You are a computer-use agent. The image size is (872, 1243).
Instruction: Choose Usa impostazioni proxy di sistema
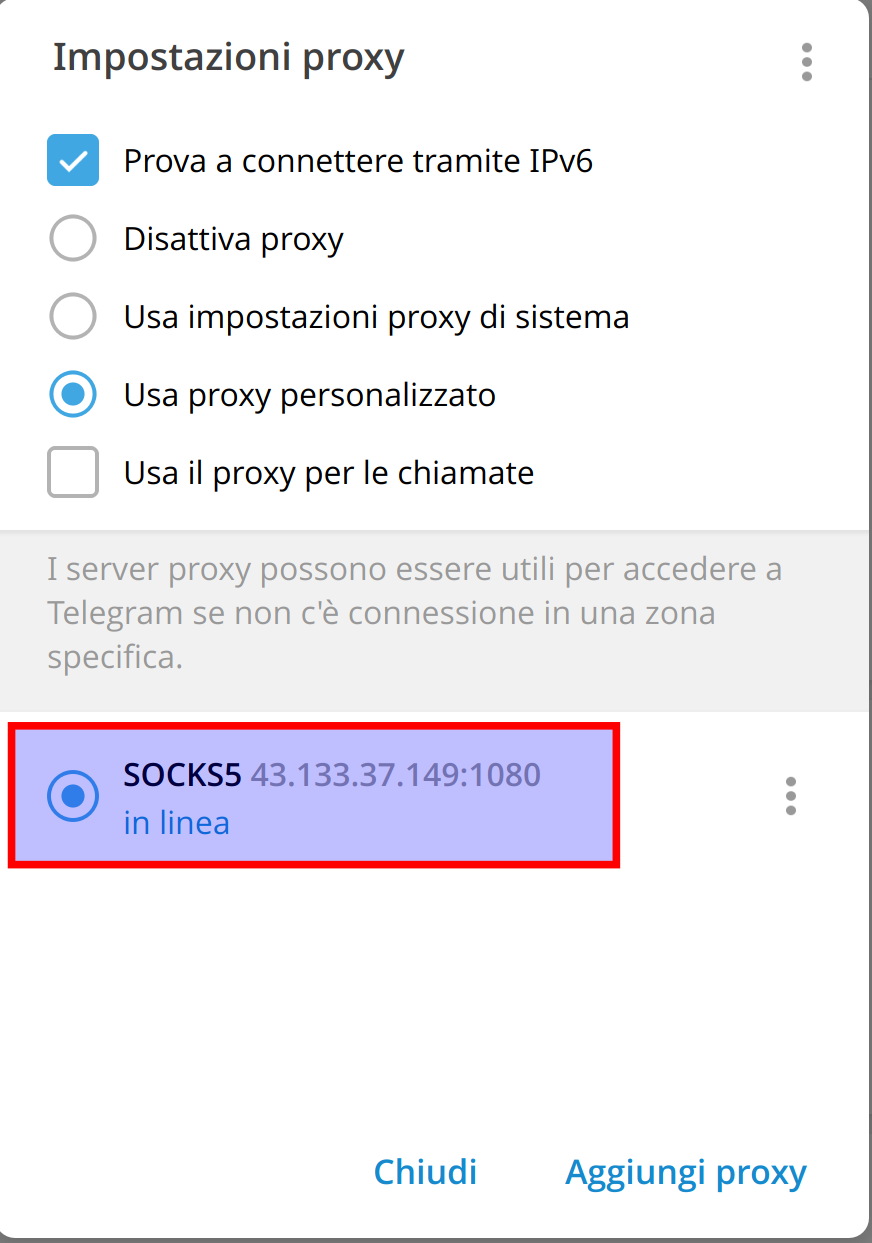(x=73, y=316)
